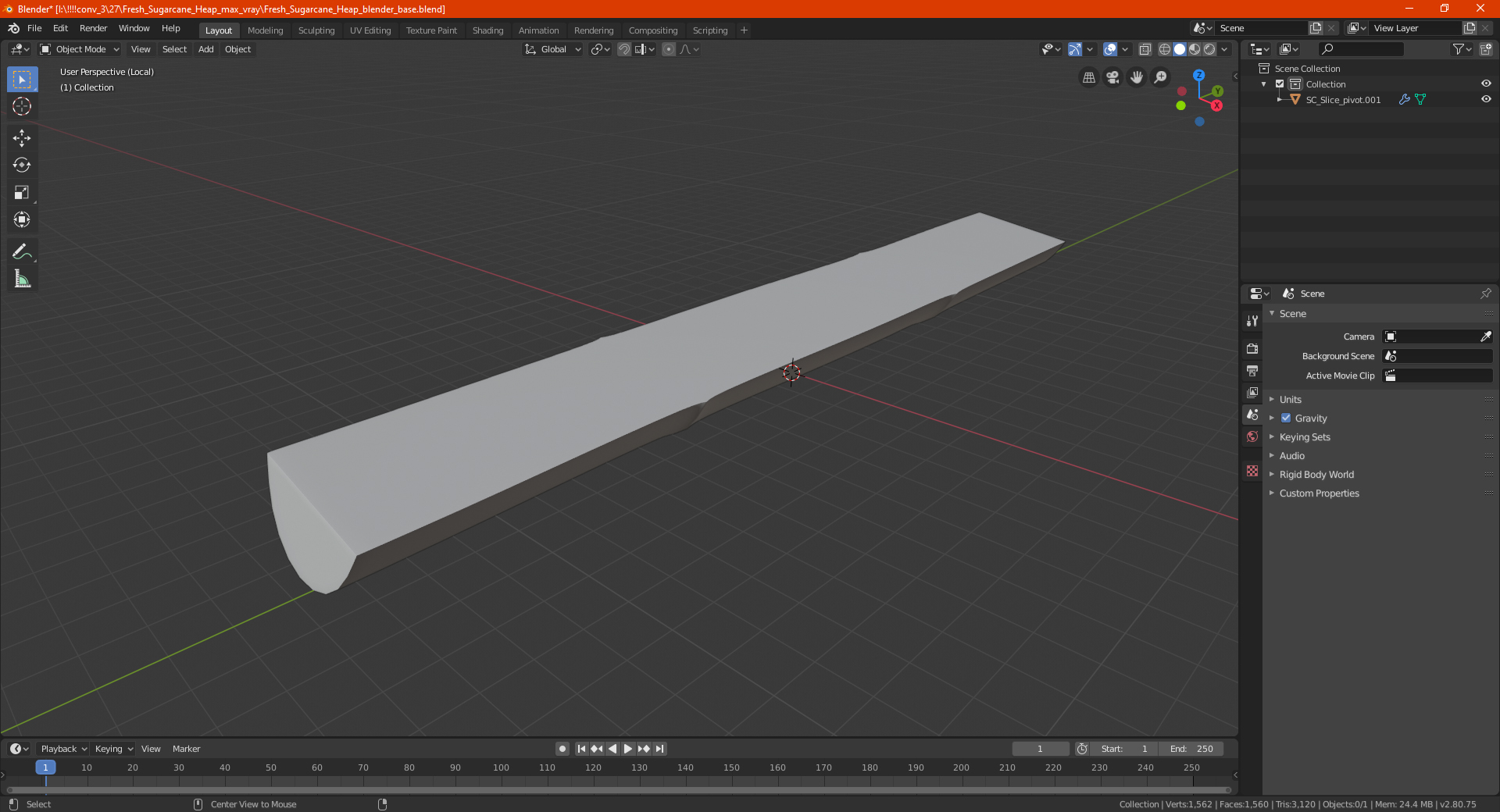The image size is (1500, 812).
Task: Switch to wireframe viewport shading
Action: click(1164, 49)
